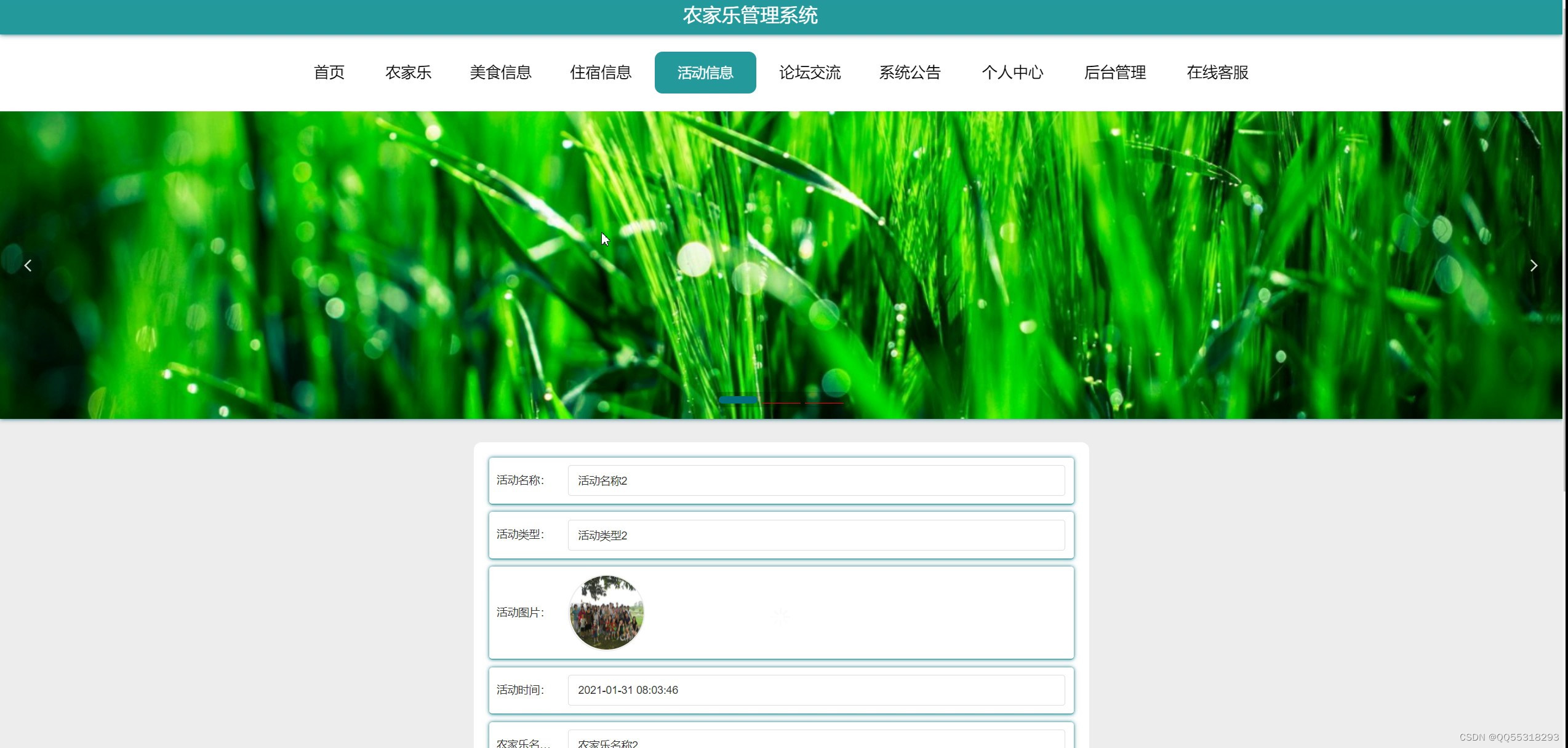Select the active 活动信息 tab

[x=705, y=73]
